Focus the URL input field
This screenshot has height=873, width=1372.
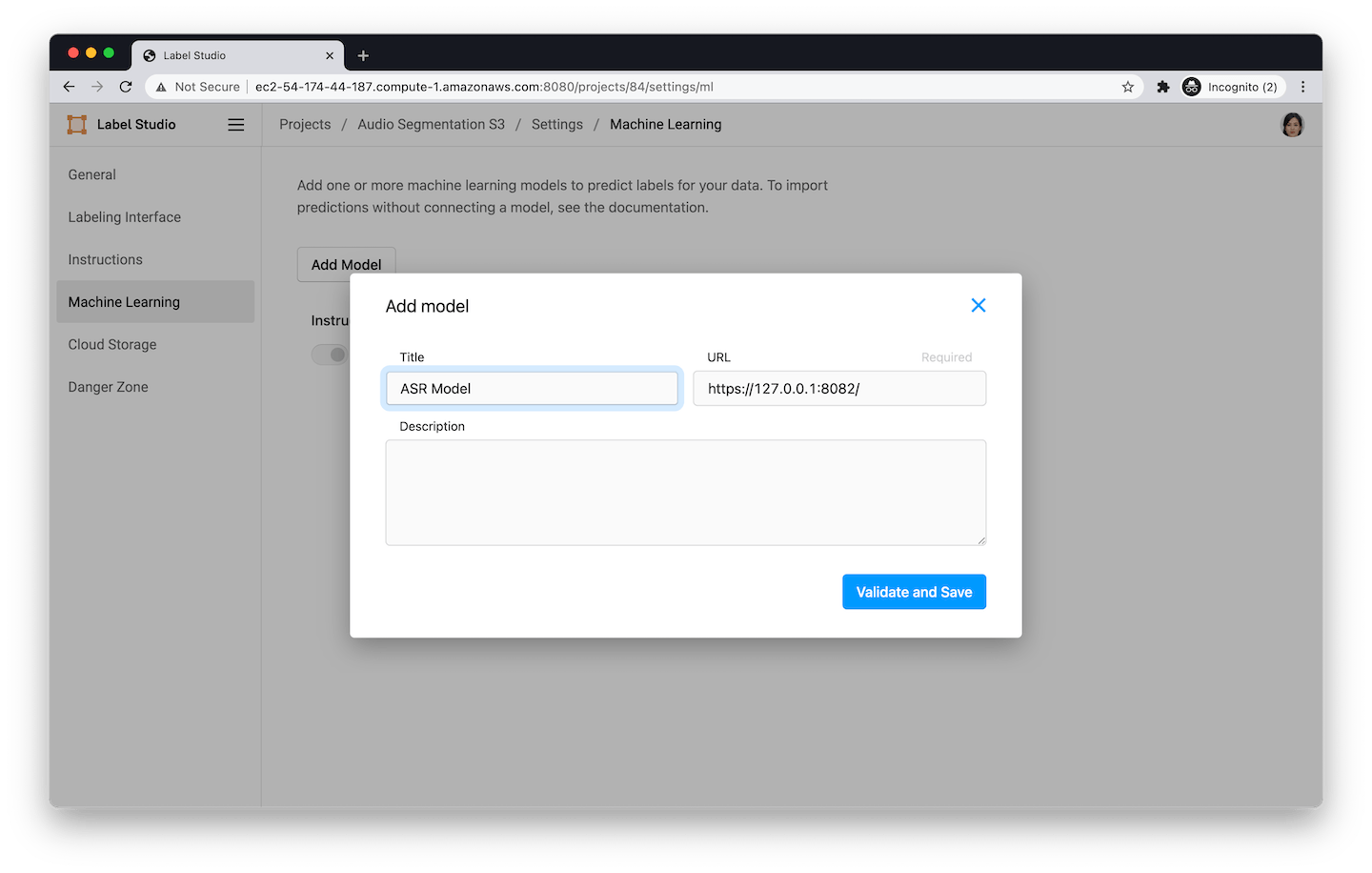tap(838, 389)
